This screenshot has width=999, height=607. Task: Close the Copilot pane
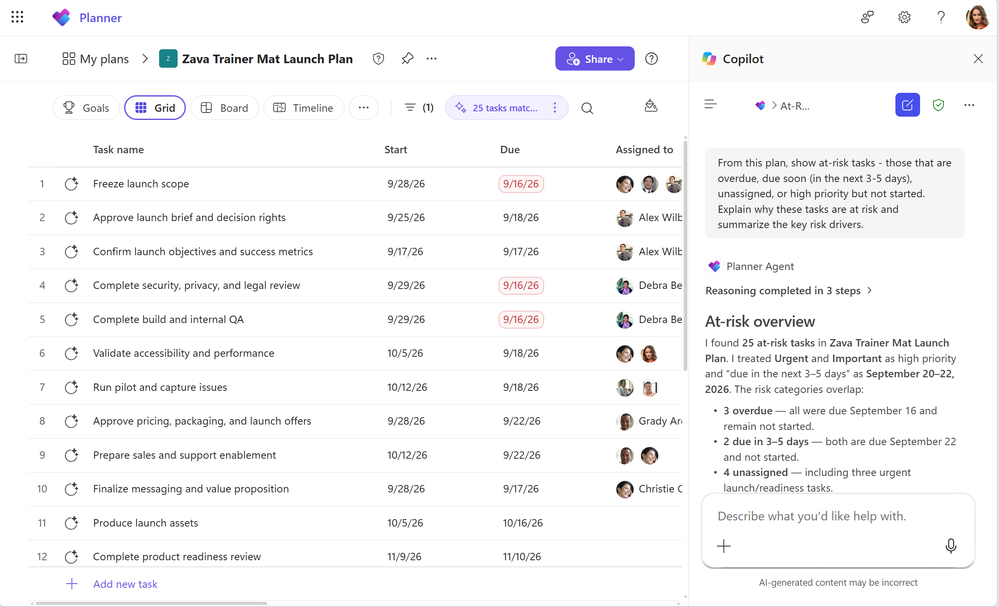point(978,59)
